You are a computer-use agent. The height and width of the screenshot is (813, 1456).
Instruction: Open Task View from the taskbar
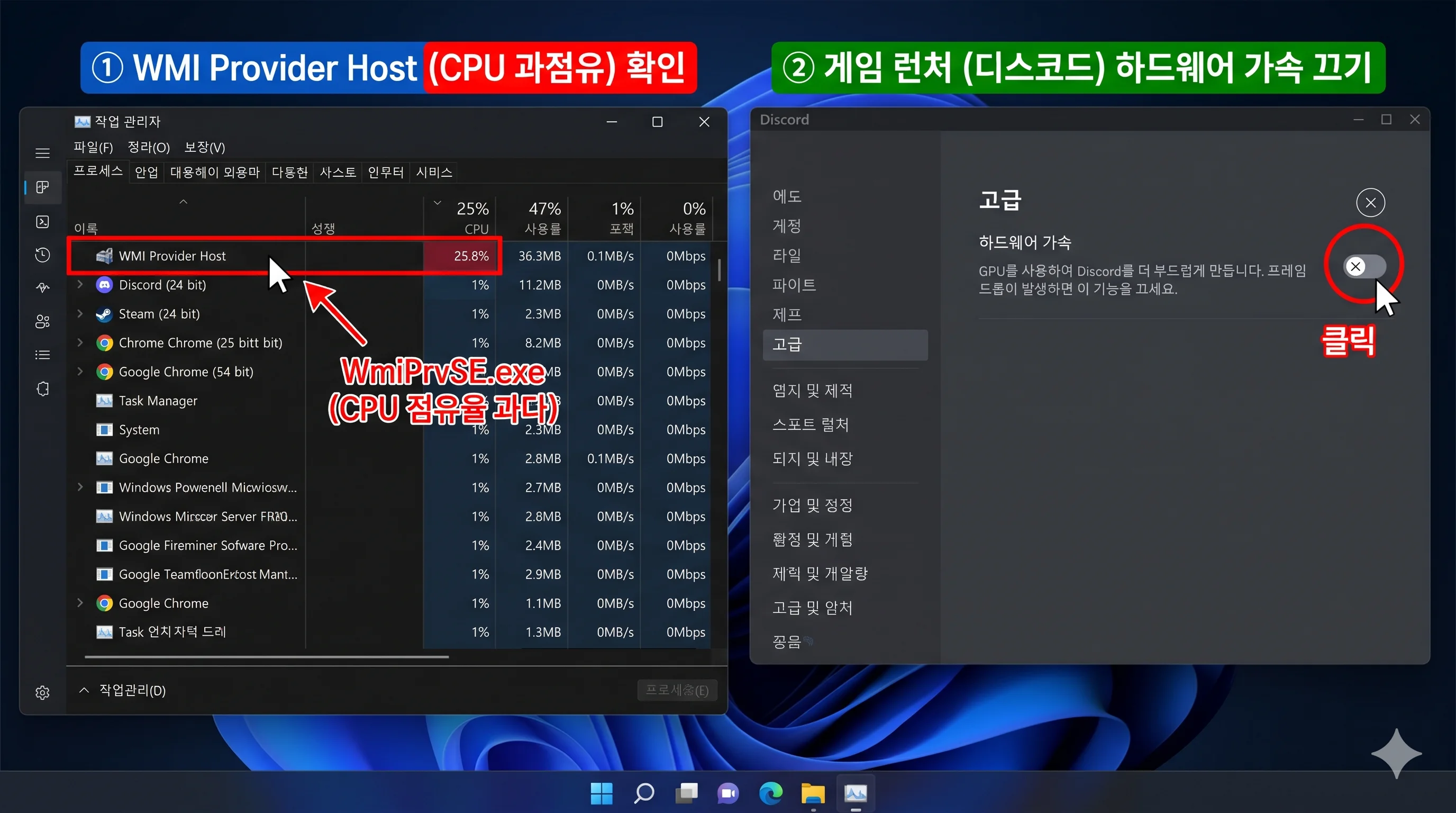(x=686, y=793)
